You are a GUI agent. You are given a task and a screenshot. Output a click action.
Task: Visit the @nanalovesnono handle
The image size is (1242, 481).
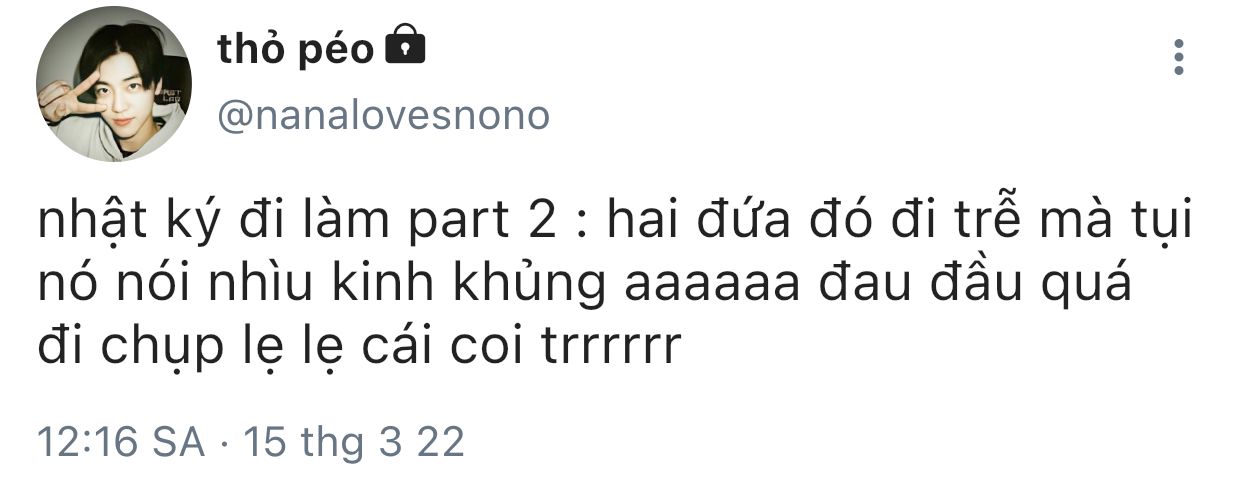coord(383,116)
